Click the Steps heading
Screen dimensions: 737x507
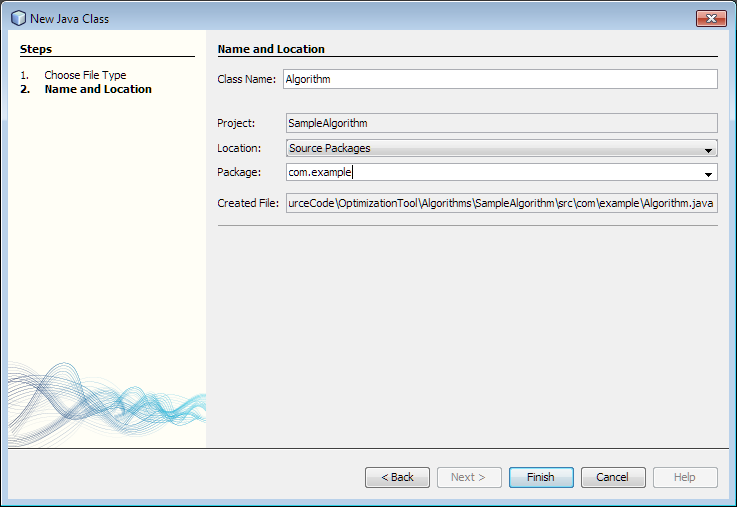[x=36, y=49]
